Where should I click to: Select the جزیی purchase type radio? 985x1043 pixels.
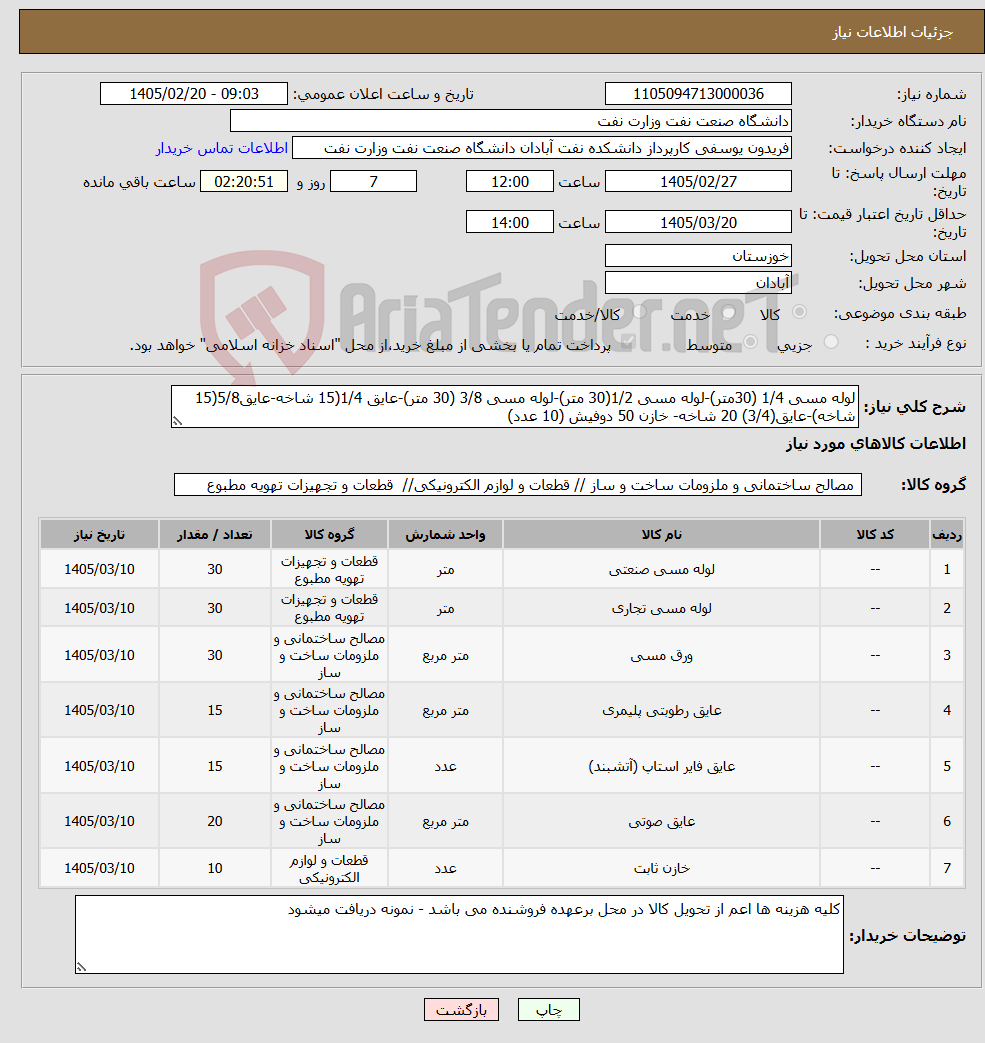pos(831,342)
